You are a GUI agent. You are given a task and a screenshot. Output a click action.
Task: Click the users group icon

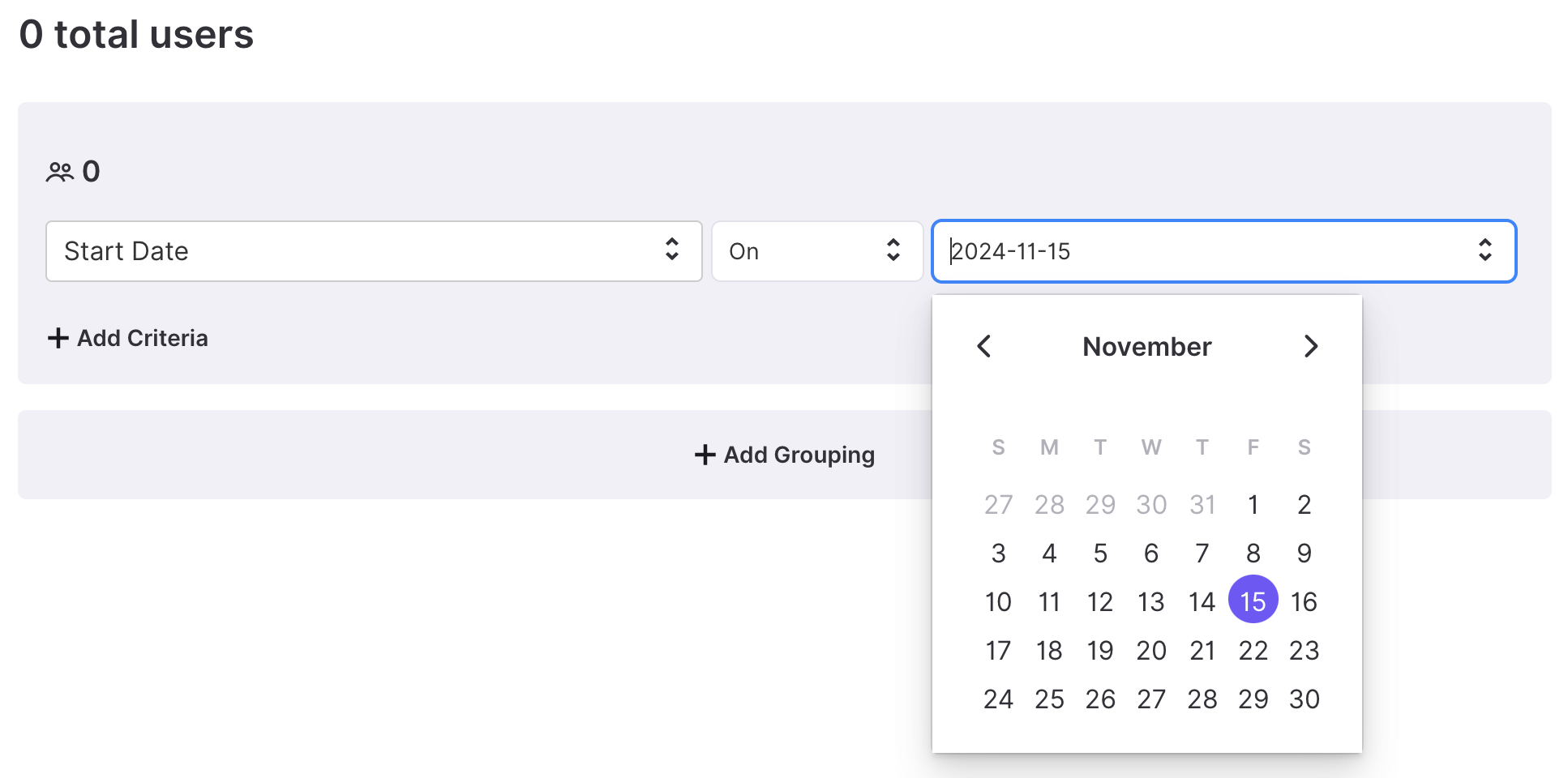point(60,172)
